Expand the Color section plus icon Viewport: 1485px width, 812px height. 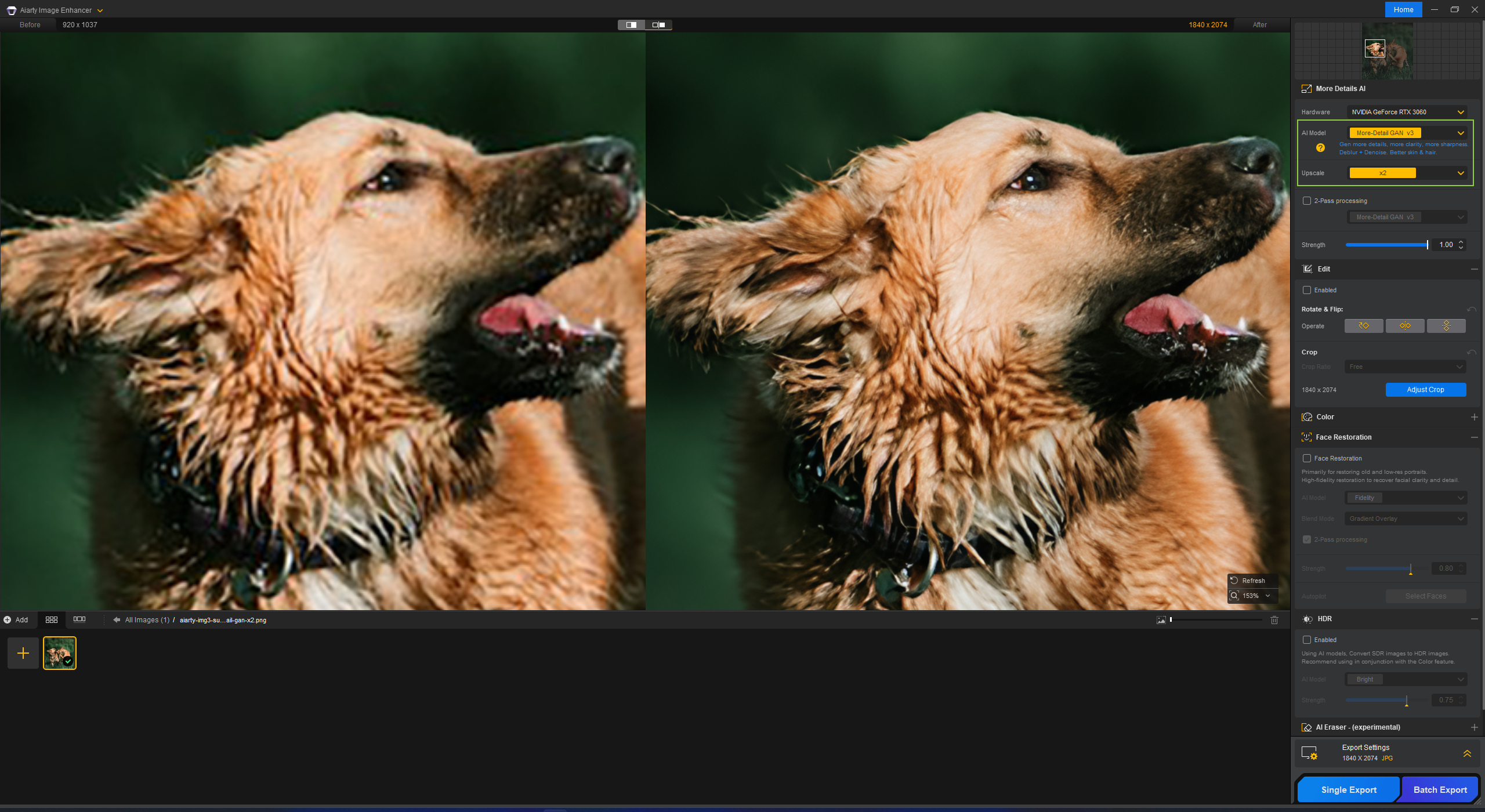1474,417
